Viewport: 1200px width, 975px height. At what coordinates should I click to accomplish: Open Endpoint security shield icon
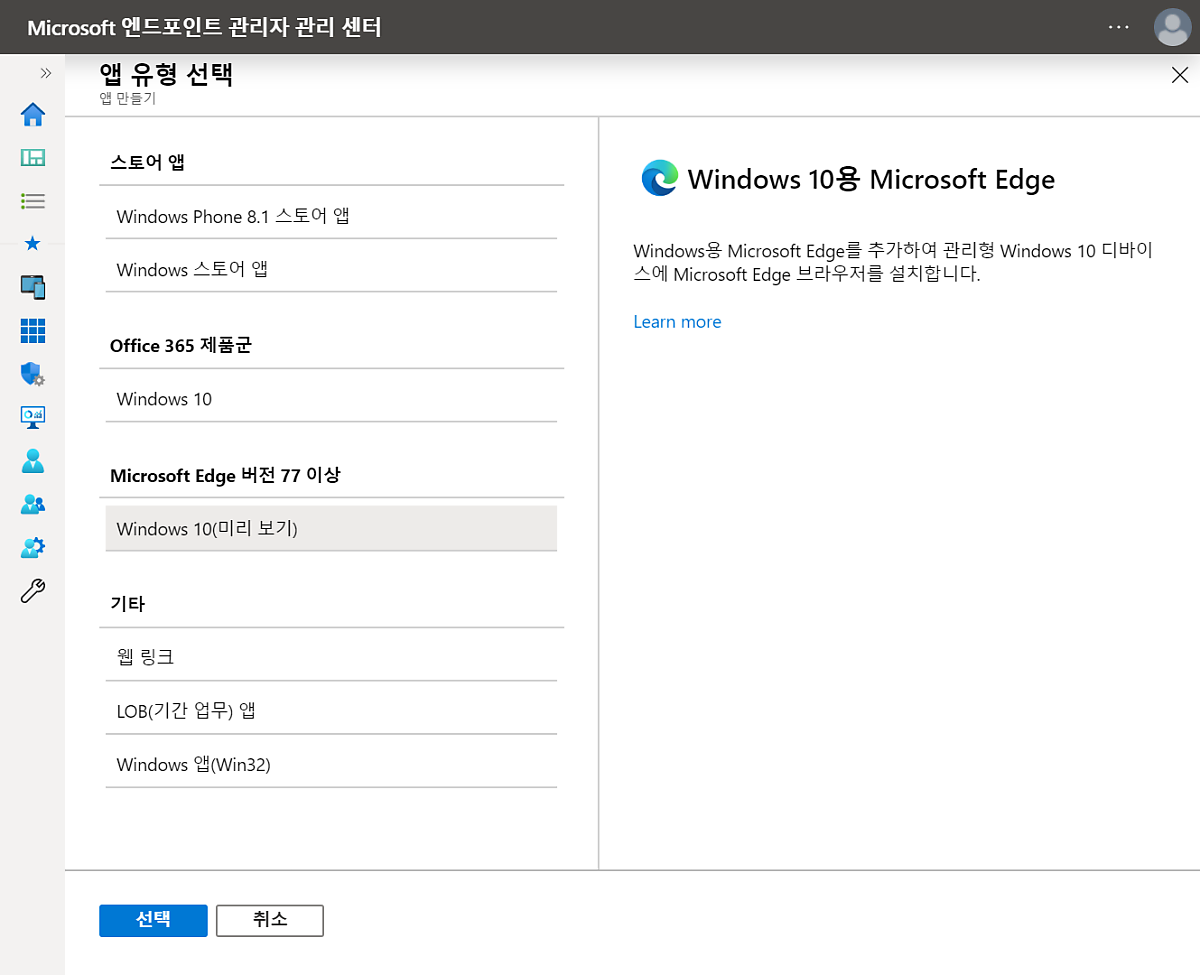pyautogui.click(x=33, y=374)
